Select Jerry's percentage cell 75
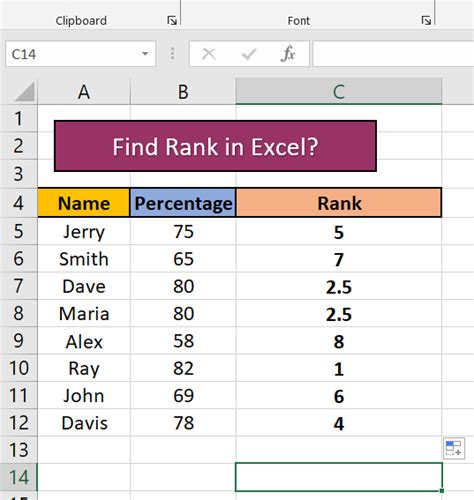This screenshot has width=474, height=500. 183,231
